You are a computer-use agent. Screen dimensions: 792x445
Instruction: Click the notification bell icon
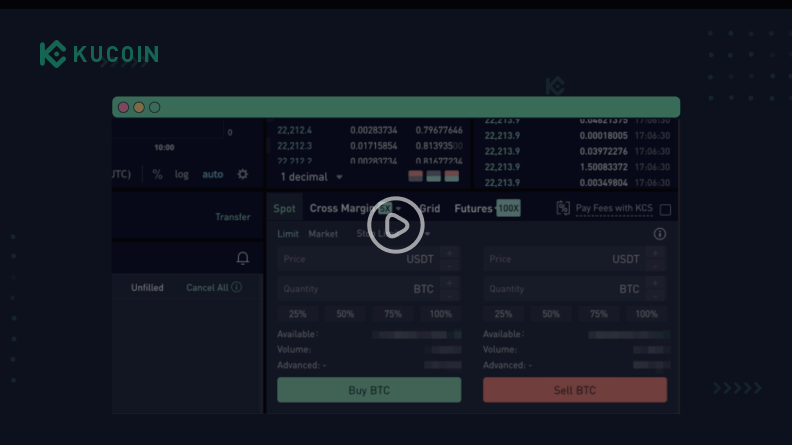[x=242, y=259]
